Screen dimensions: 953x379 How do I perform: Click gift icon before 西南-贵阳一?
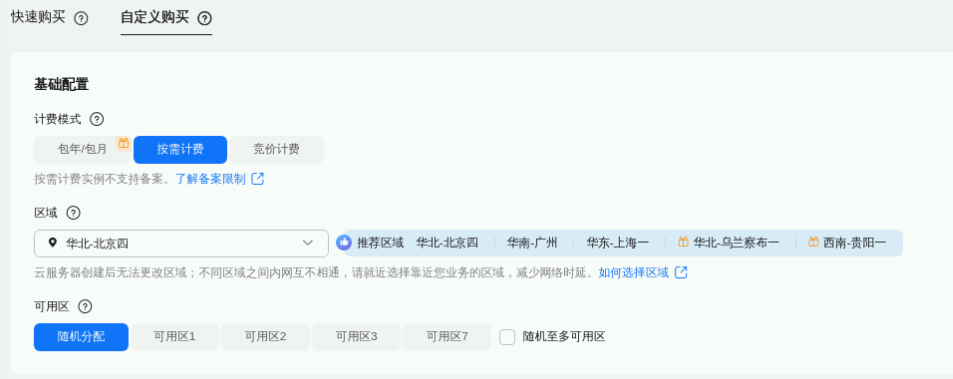point(813,242)
